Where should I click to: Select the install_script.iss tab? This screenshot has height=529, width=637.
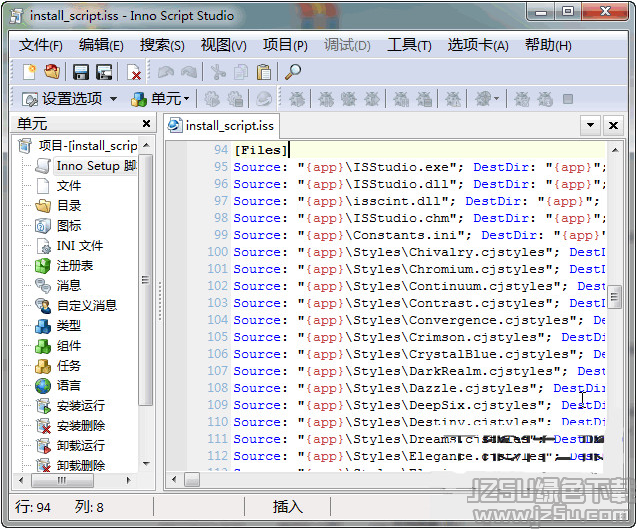point(221,126)
